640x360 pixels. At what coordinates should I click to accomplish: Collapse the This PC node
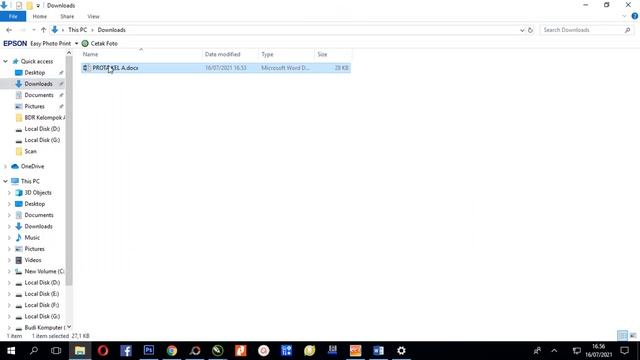[5, 181]
